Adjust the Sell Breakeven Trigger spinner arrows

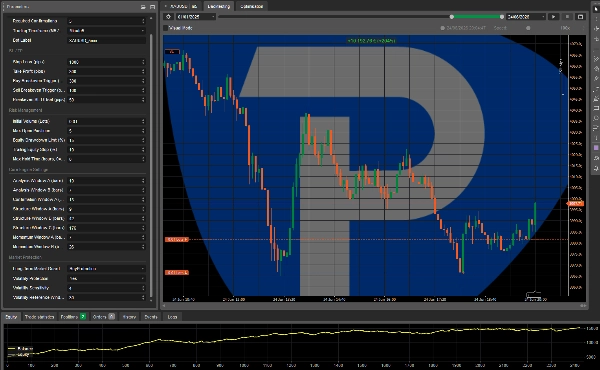(143, 90)
